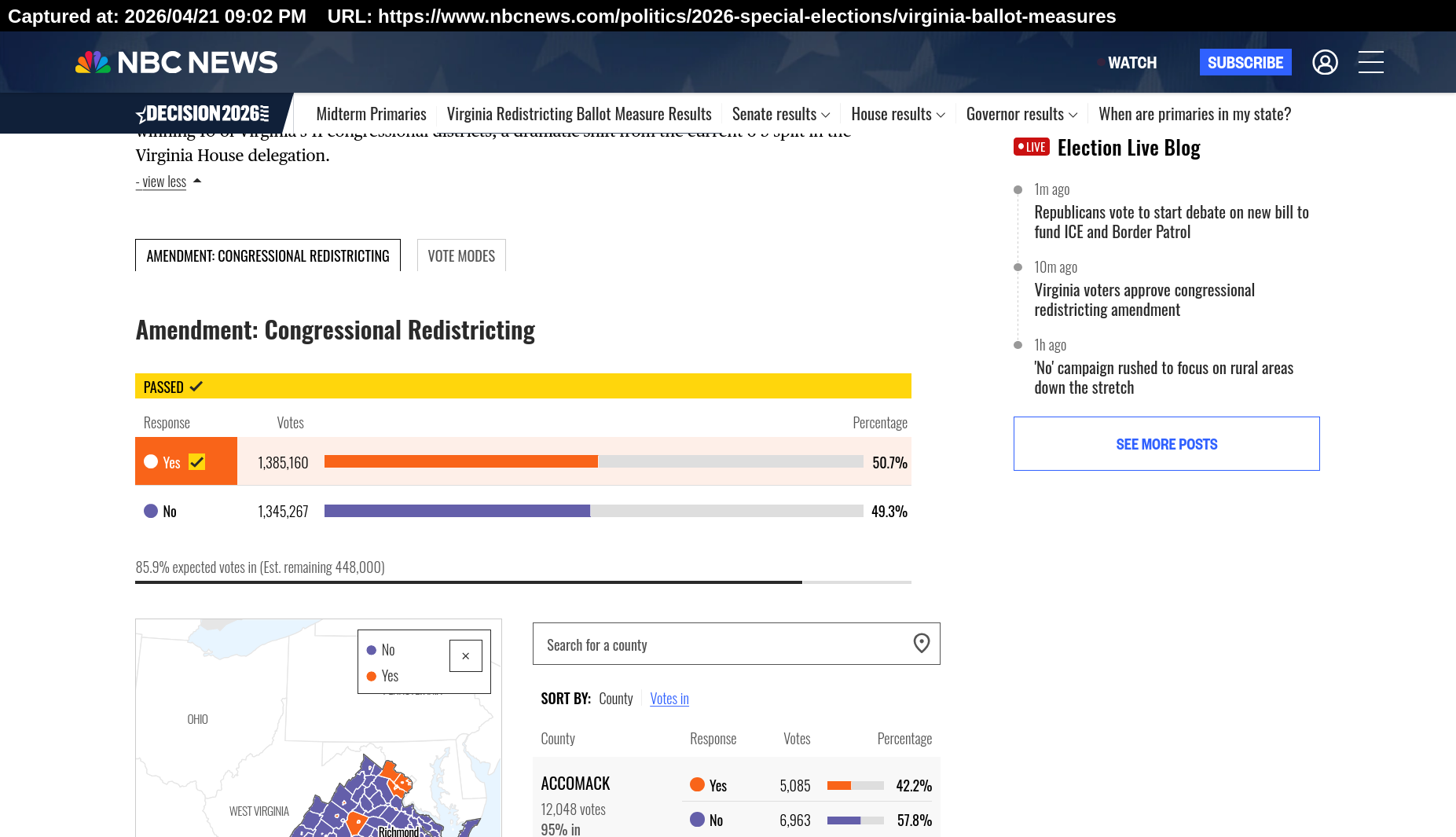Open the hamburger menu icon

(x=1370, y=62)
